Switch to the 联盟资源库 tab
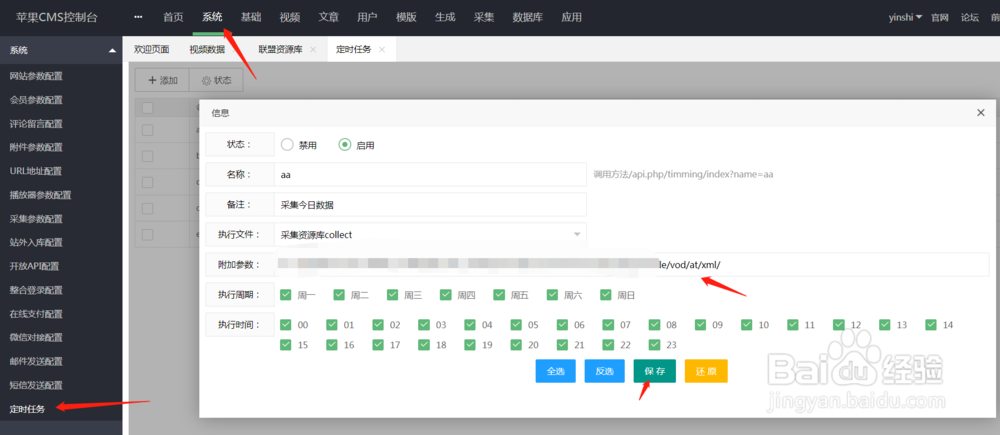This screenshot has height=435, width=1000. (281, 49)
